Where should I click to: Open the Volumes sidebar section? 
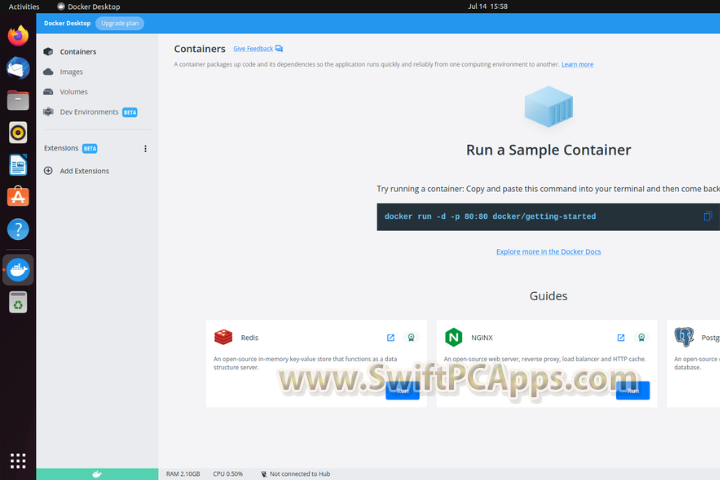point(73,91)
